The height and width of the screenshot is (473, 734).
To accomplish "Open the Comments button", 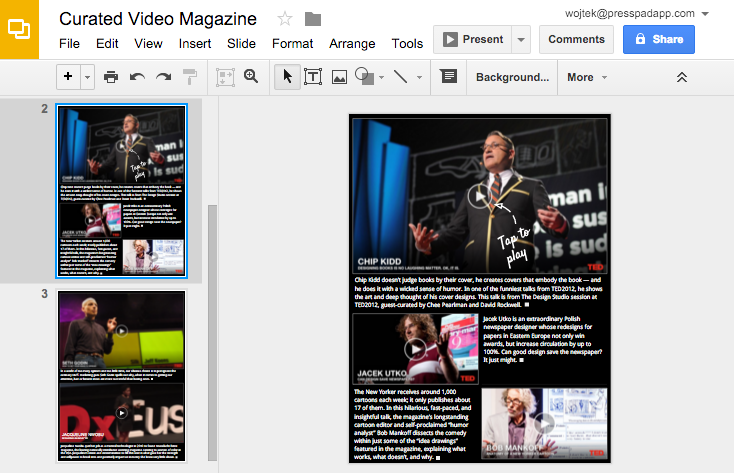I will tap(576, 39).
